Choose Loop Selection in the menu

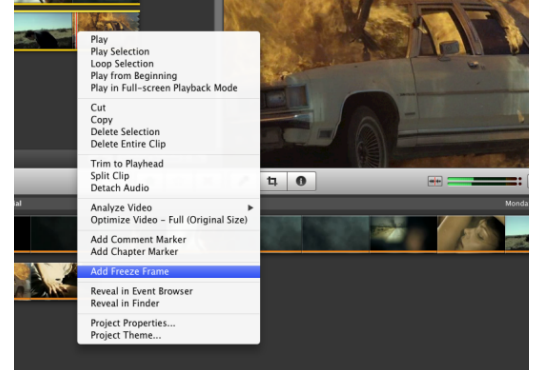pyautogui.click(x=168, y=64)
